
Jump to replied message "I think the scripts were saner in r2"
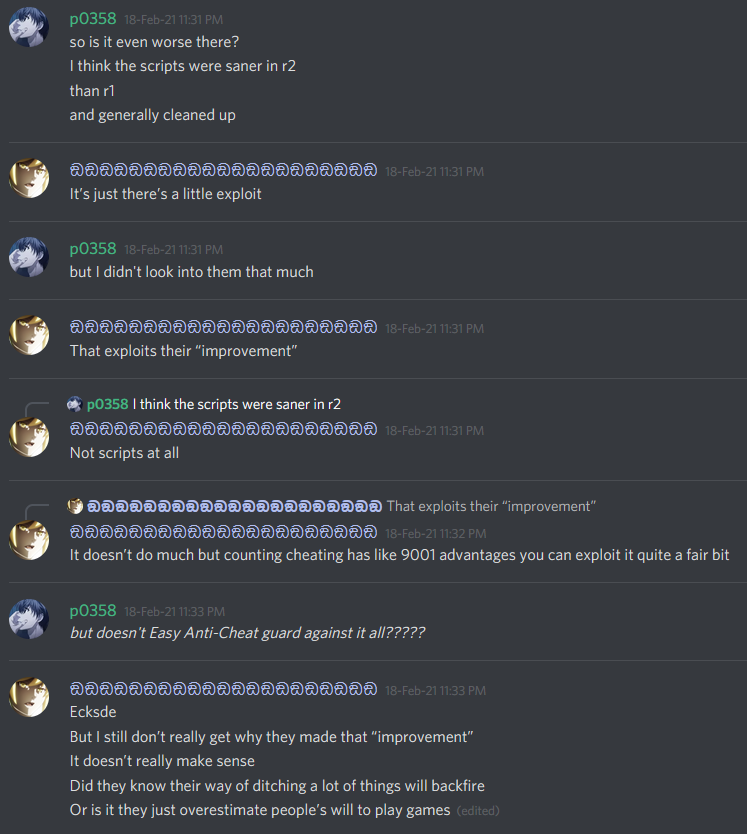pyautogui.click(x=237, y=404)
